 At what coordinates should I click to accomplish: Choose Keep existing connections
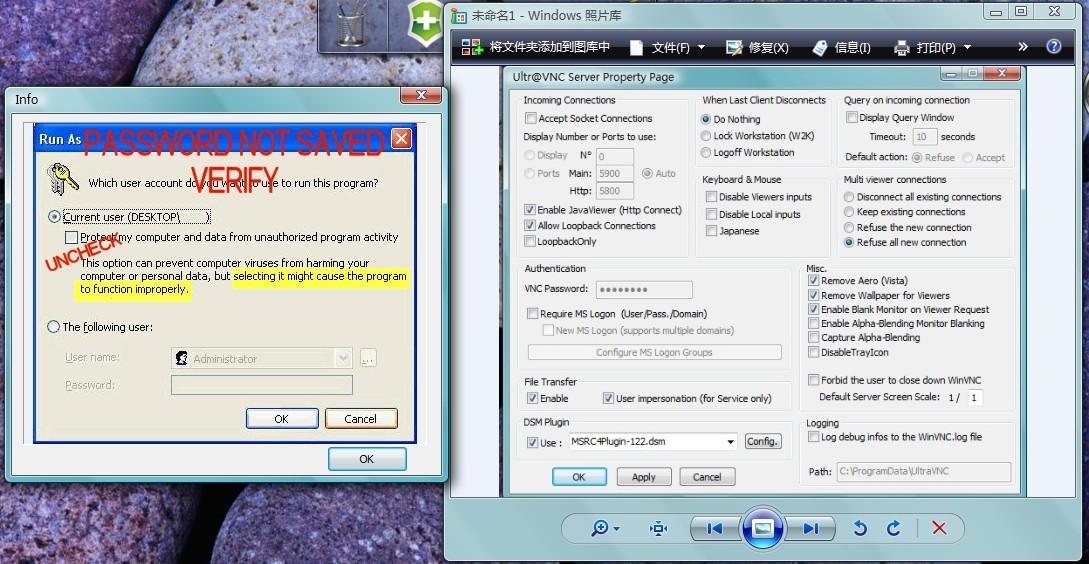[x=849, y=212]
